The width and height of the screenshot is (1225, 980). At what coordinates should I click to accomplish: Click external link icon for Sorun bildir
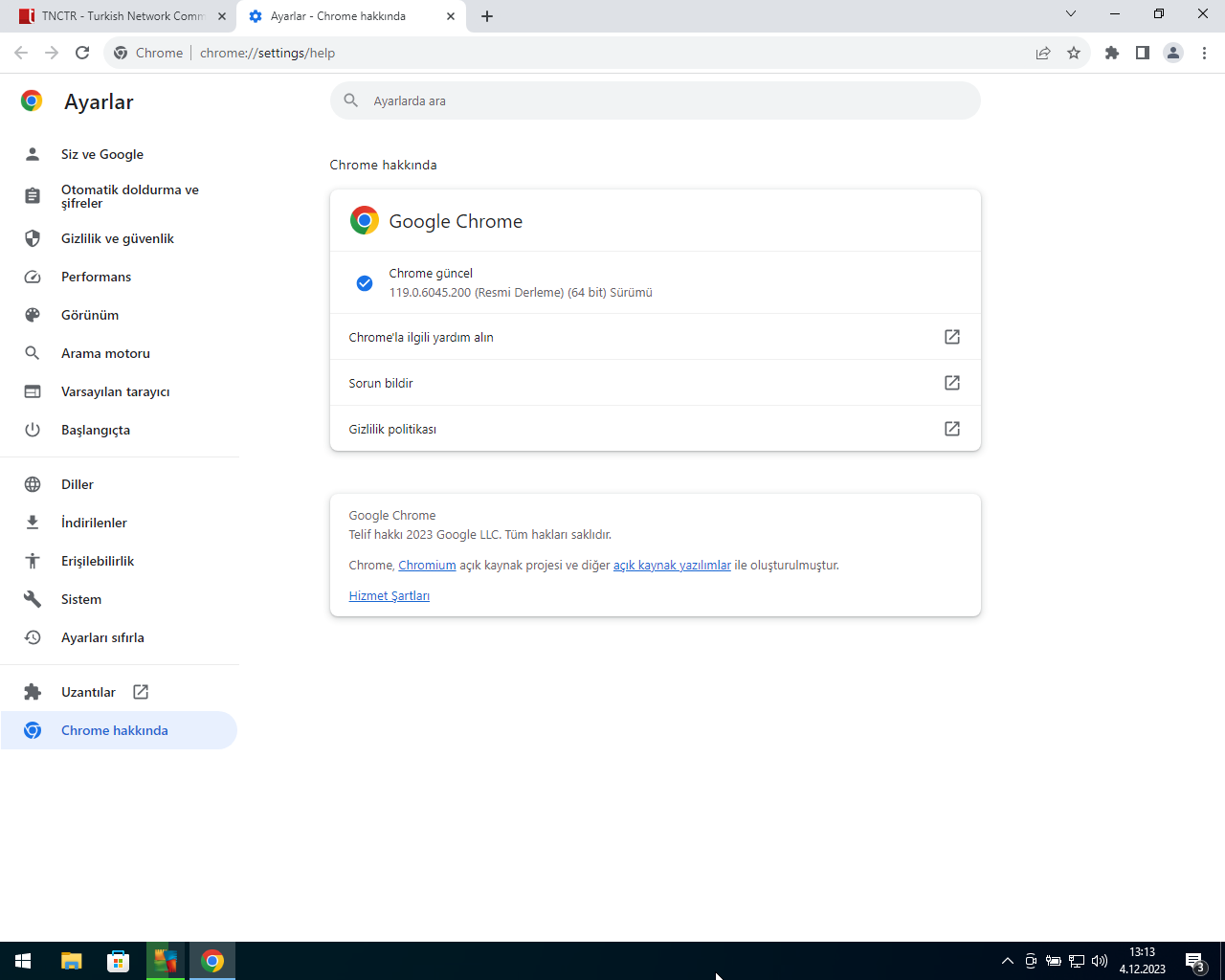click(952, 383)
